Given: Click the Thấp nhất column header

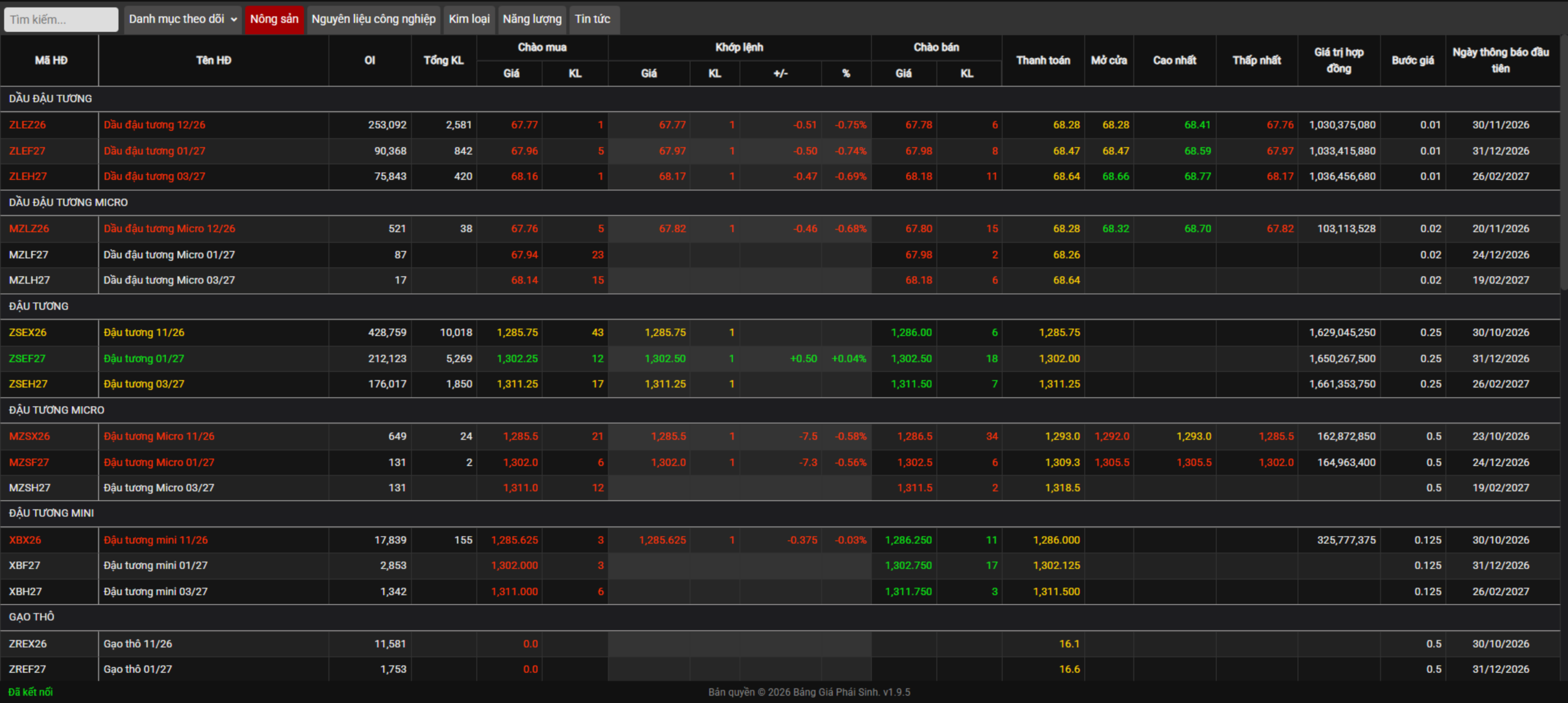Looking at the screenshot, I should coord(1257,61).
